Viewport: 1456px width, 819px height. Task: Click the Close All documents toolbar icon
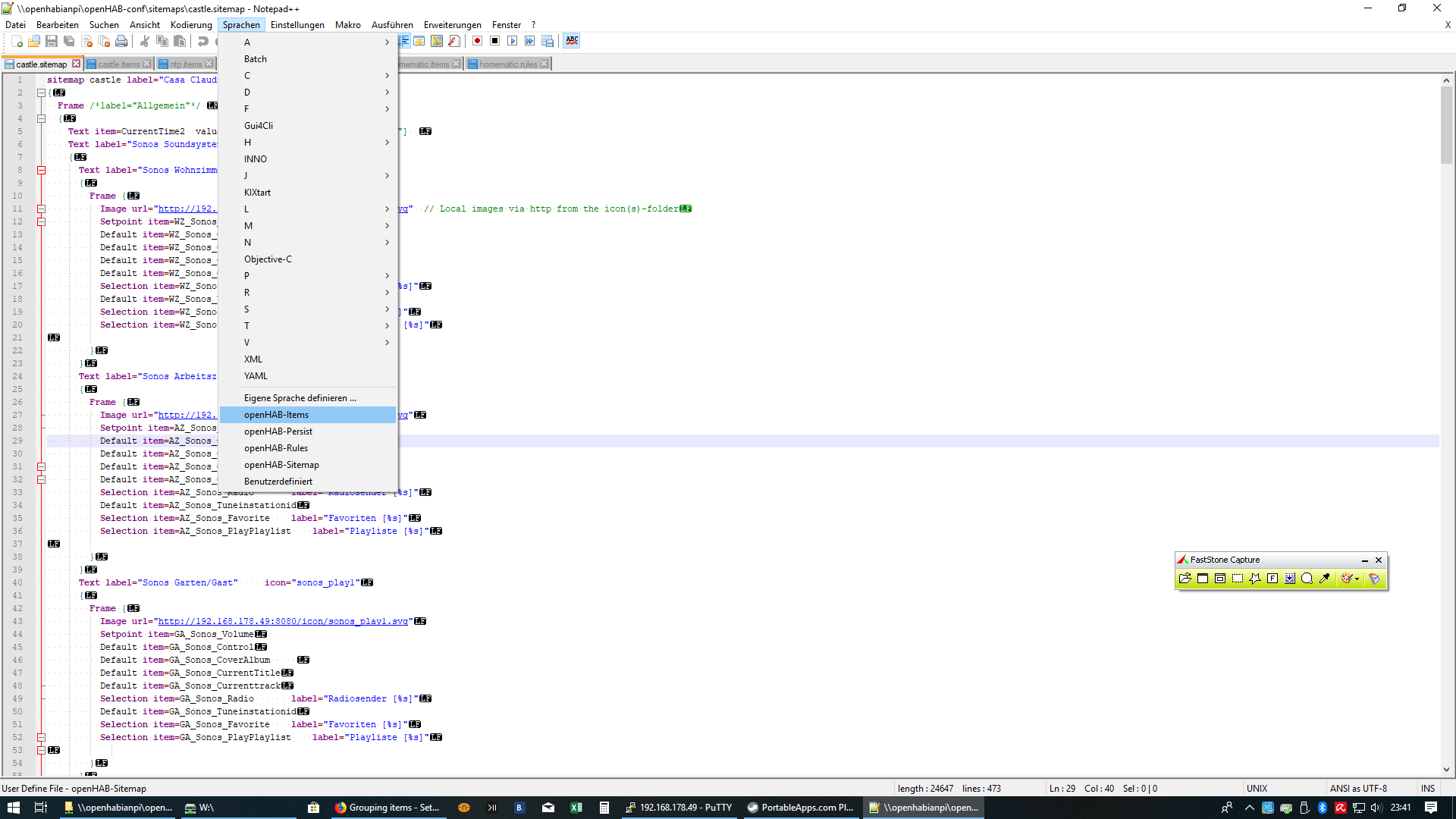104,42
